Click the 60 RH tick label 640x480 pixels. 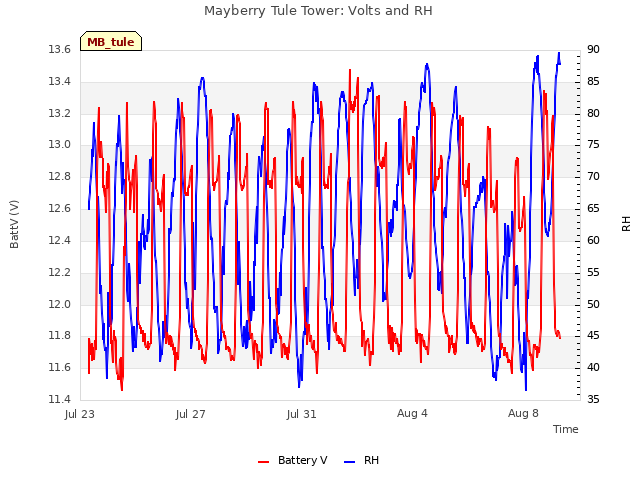click(593, 240)
